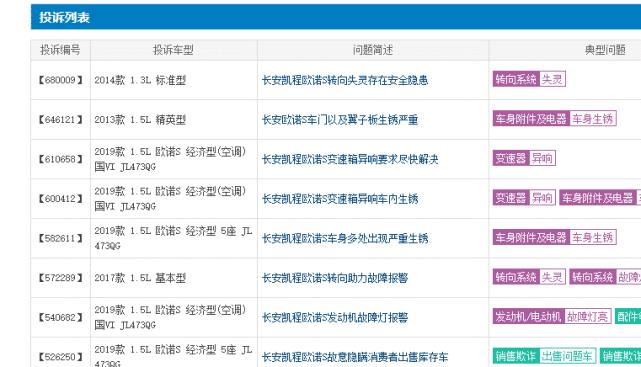
Task: Select complaint number 【600412】
Action: coord(61,199)
